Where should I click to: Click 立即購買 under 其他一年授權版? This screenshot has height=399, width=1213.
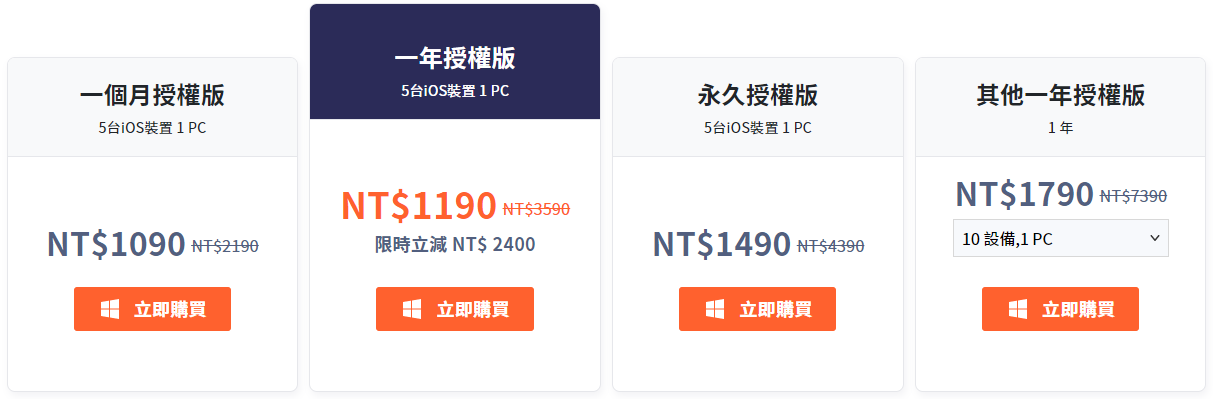pyautogui.click(x=1060, y=309)
